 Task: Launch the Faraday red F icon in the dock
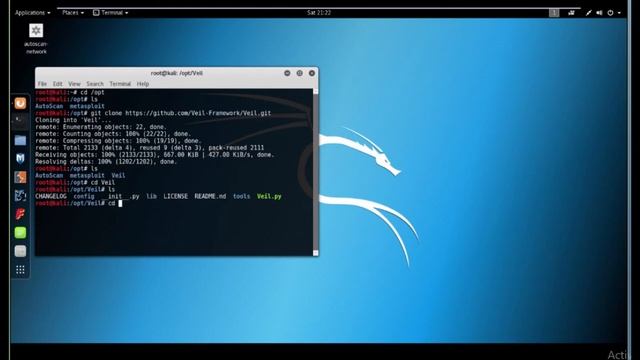coord(20,214)
